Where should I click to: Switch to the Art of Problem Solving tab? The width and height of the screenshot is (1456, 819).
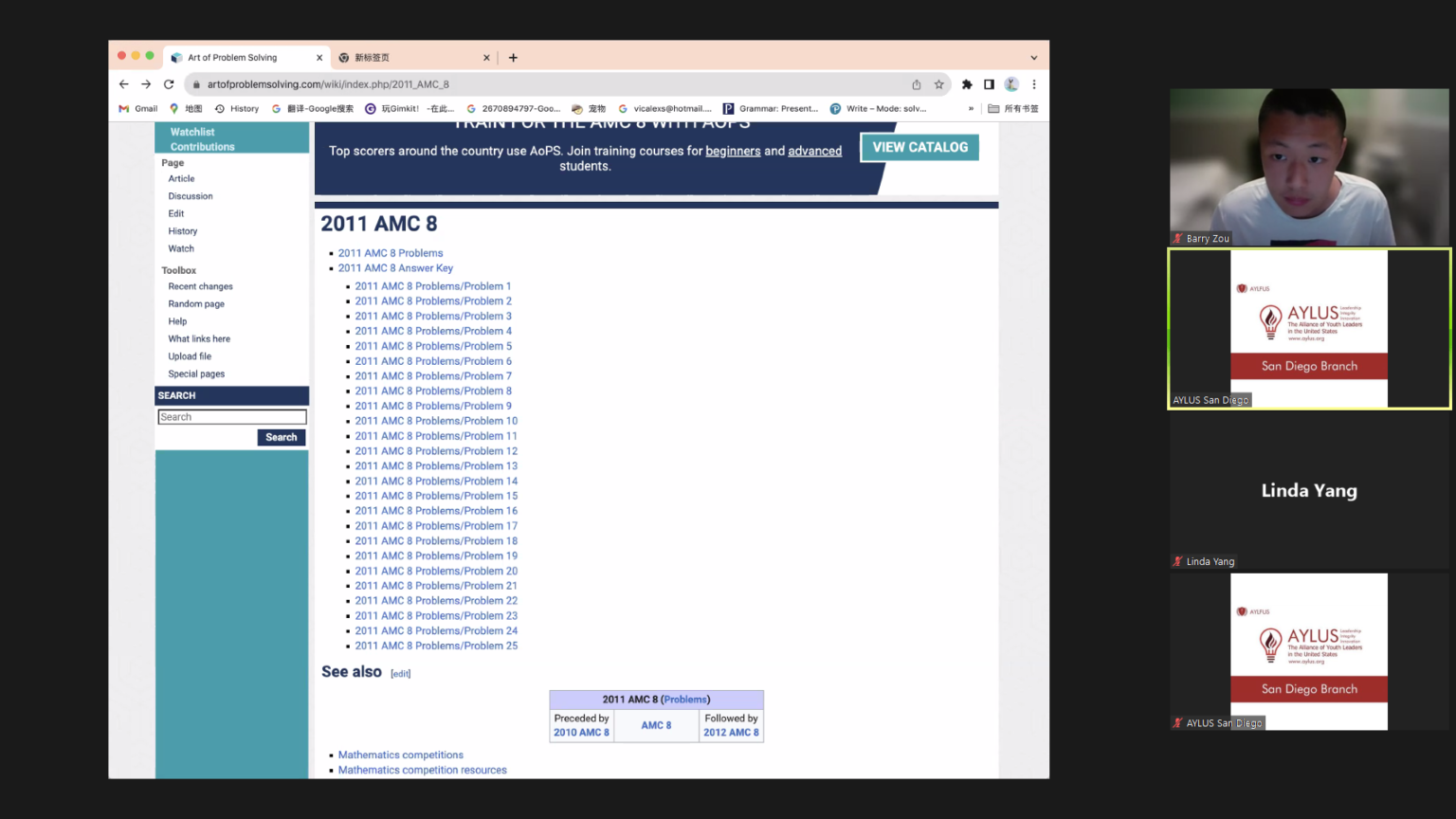(246, 58)
